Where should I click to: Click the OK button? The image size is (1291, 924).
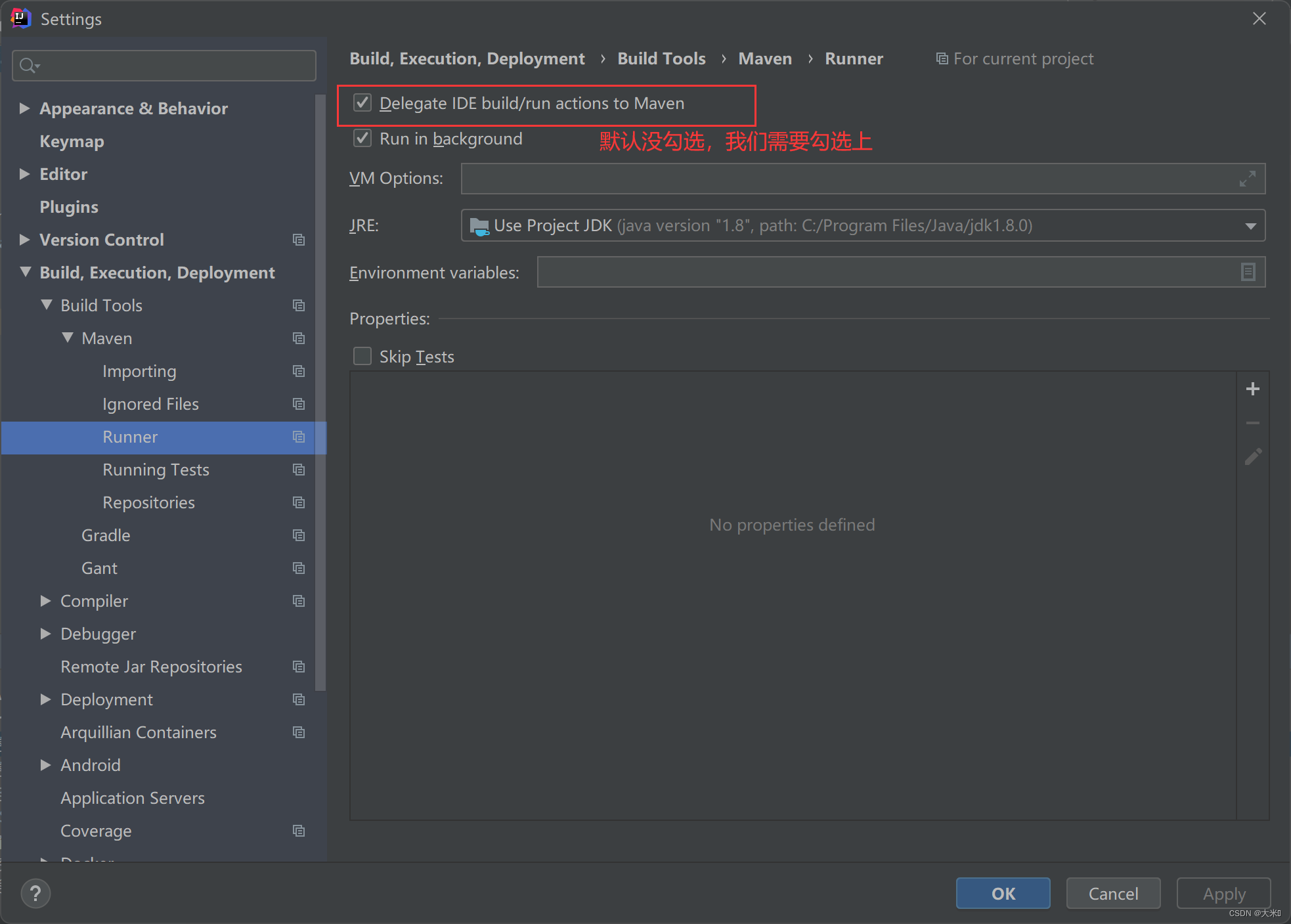[1003, 893]
